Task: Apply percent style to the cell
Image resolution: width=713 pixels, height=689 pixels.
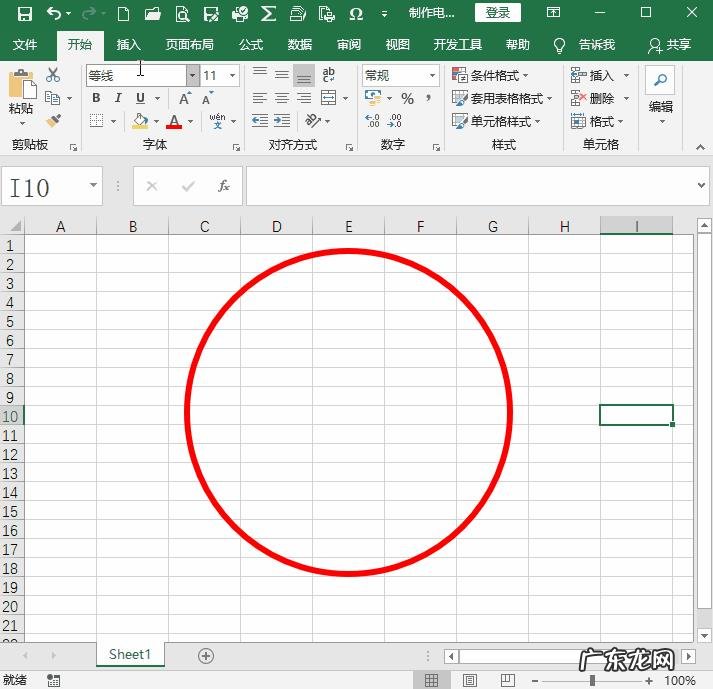Action: [x=407, y=98]
